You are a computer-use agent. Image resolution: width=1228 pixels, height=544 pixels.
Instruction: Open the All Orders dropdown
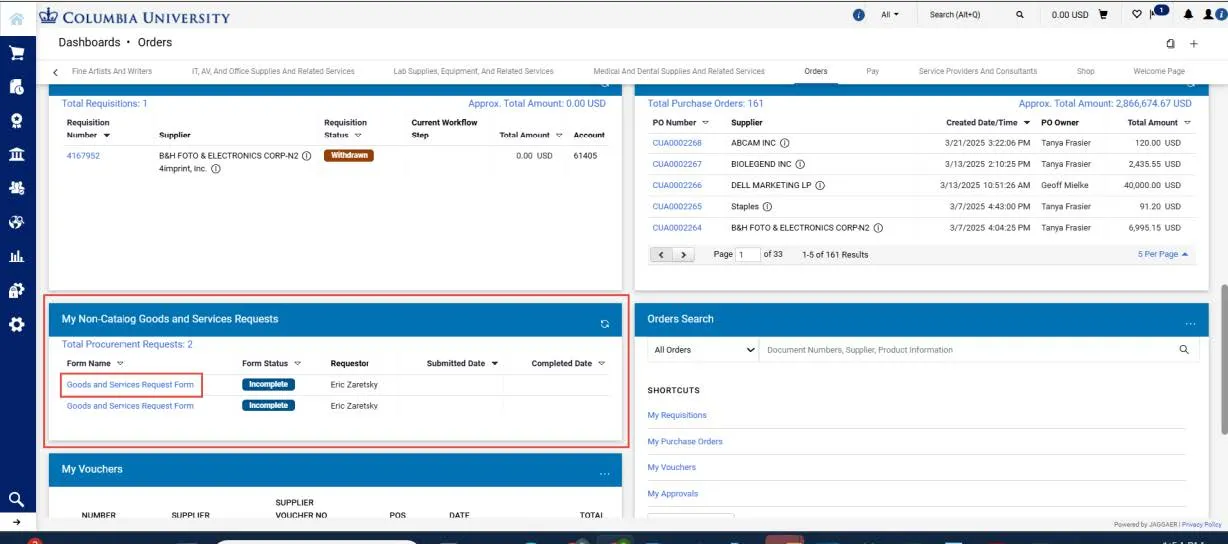(703, 350)
